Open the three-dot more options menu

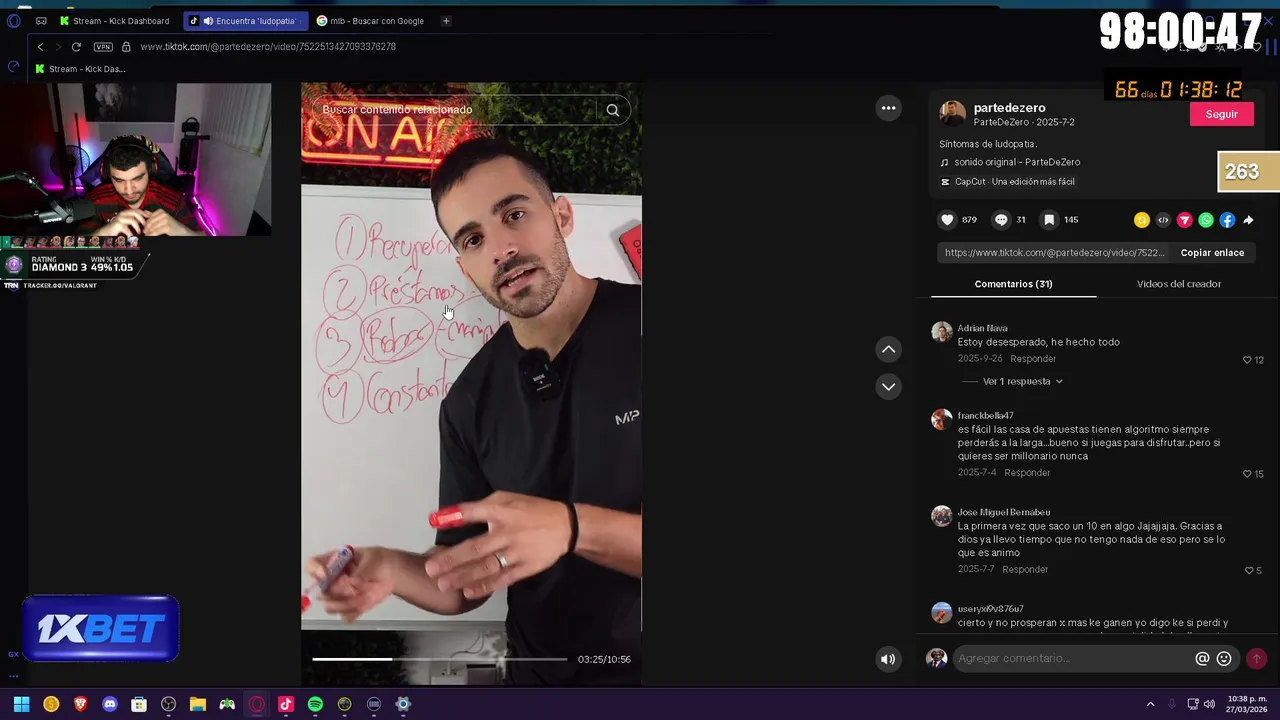[x=888, y=108]
